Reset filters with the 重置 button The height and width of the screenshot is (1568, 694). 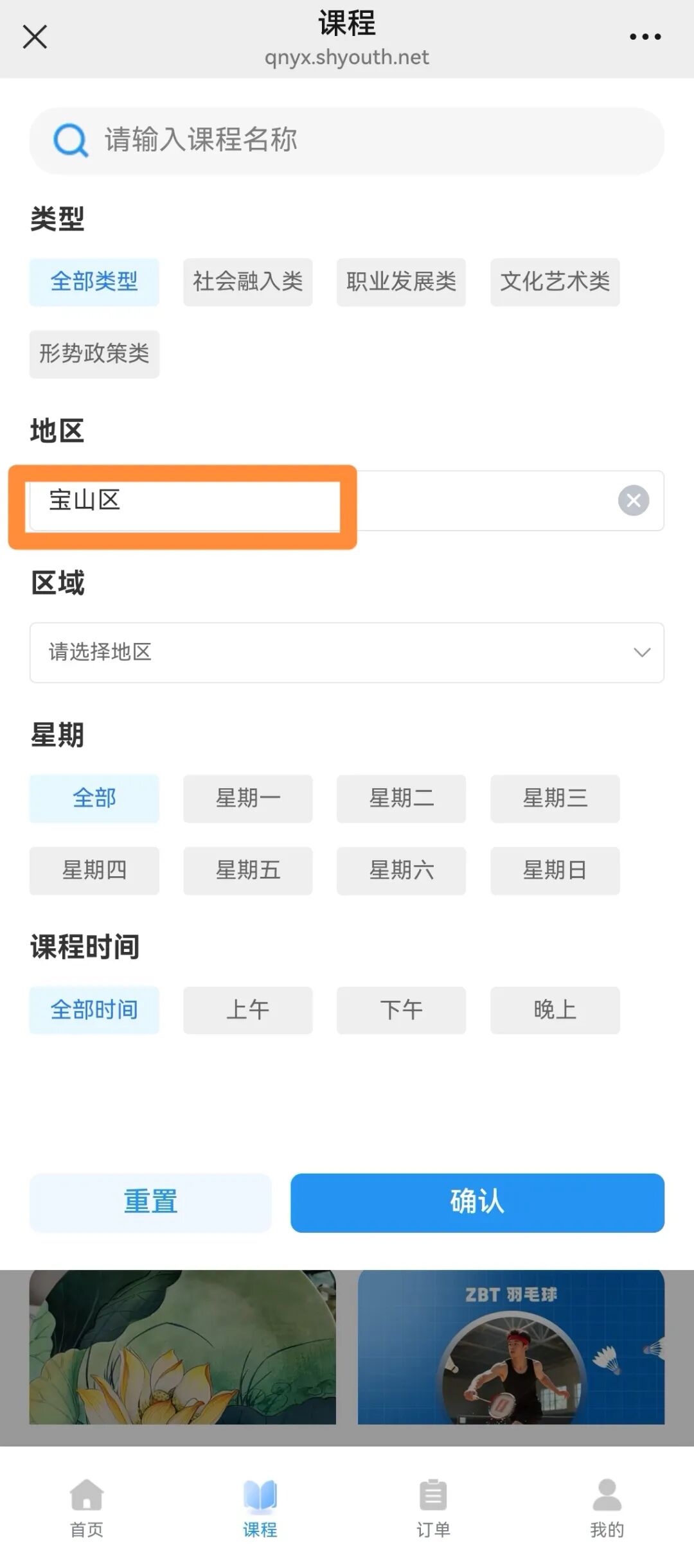[x=150, y=1203]
